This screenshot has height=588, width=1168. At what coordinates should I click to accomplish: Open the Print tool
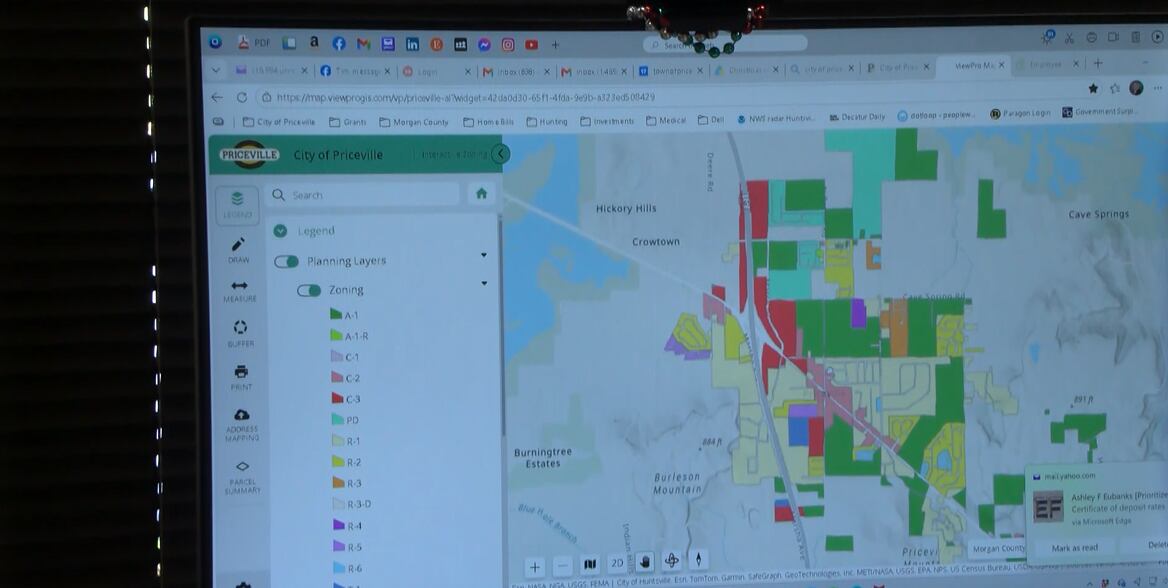pyautogui.click(x=241, y=377)
